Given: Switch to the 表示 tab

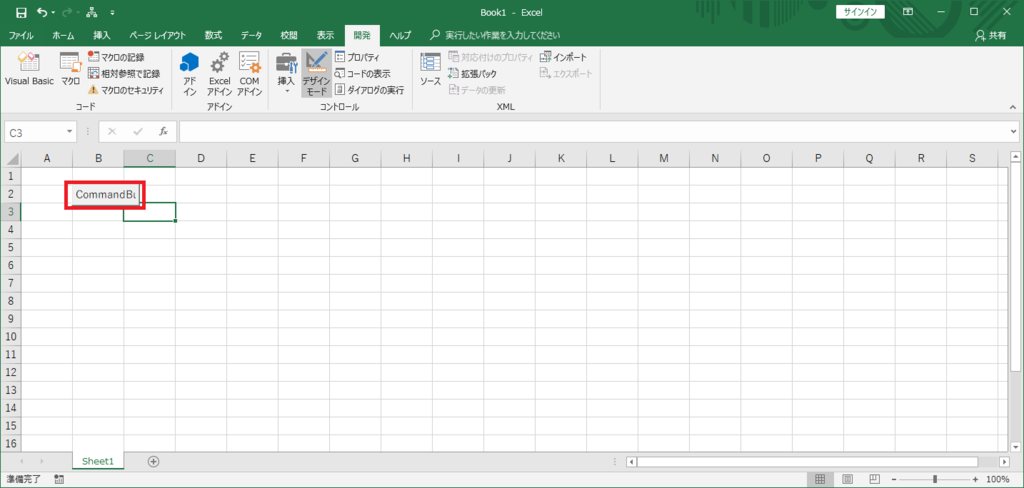Looking at the screenshot, I should [x=326, y=35].
